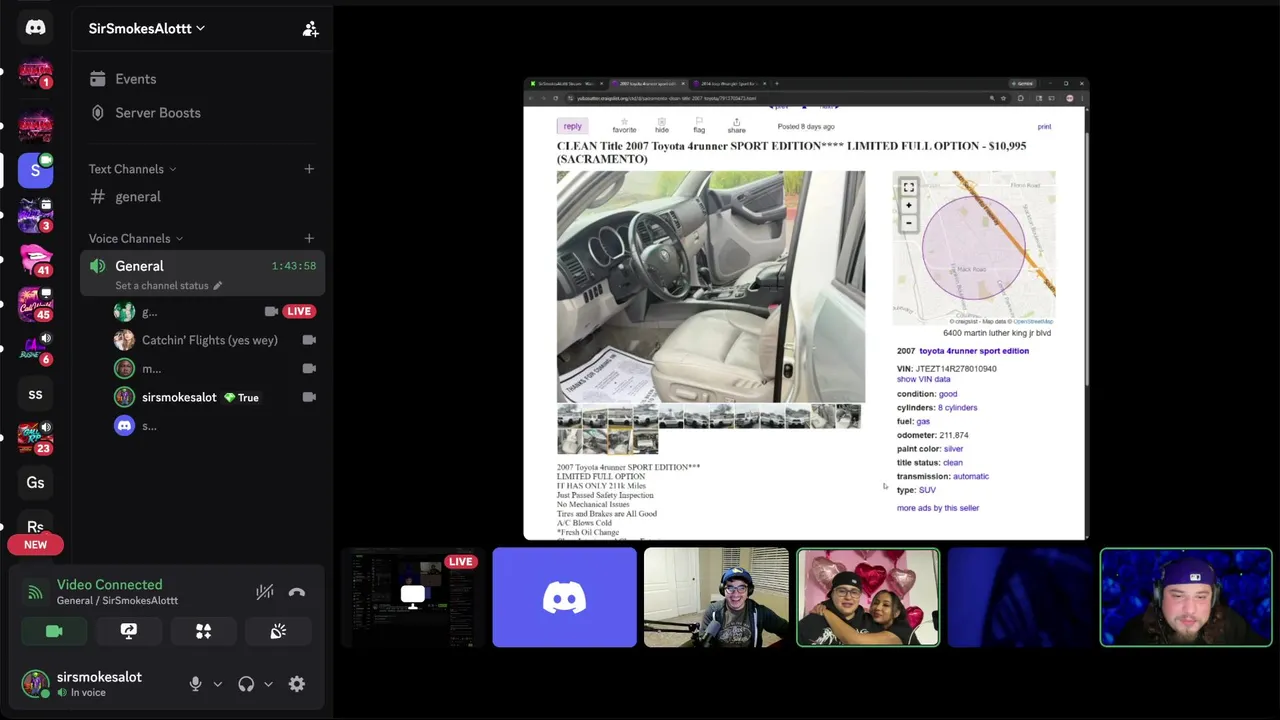Start an activity

click(x=203, y=631)
